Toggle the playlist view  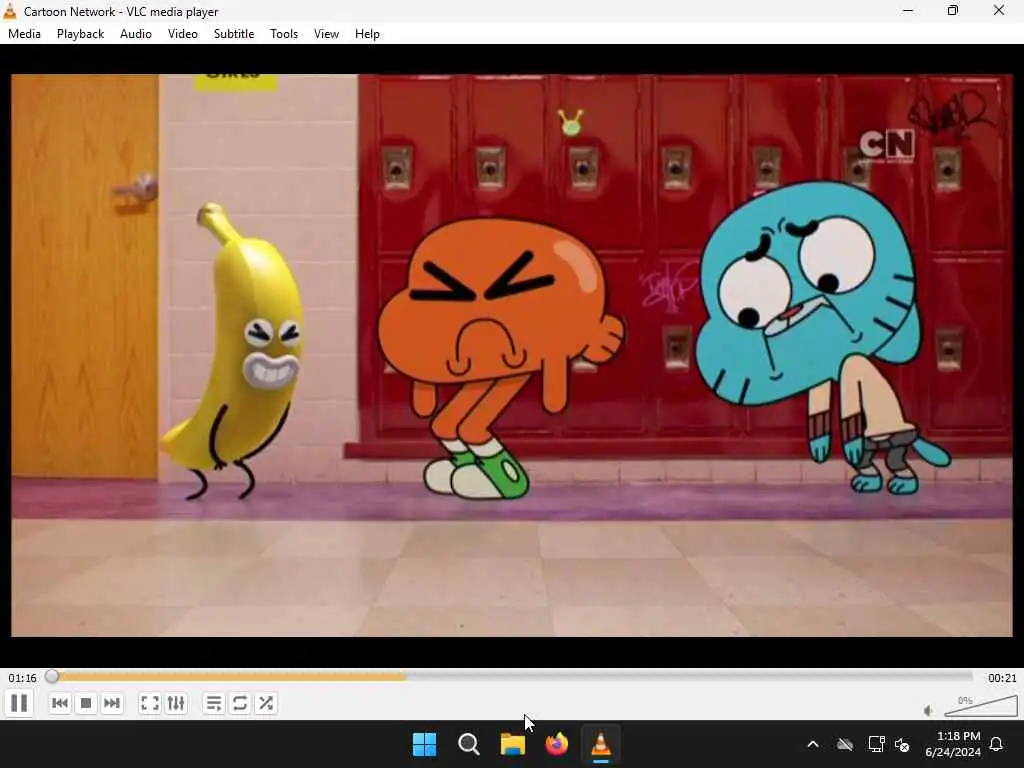click(x=214, y=703)
